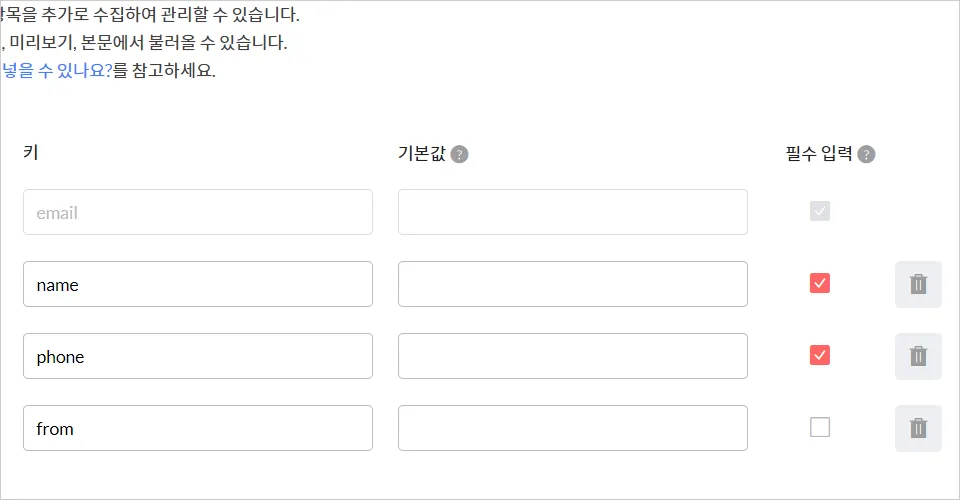960x500 pixels.
Task: Delete the phone field row with trash icon
Action: 918,356
